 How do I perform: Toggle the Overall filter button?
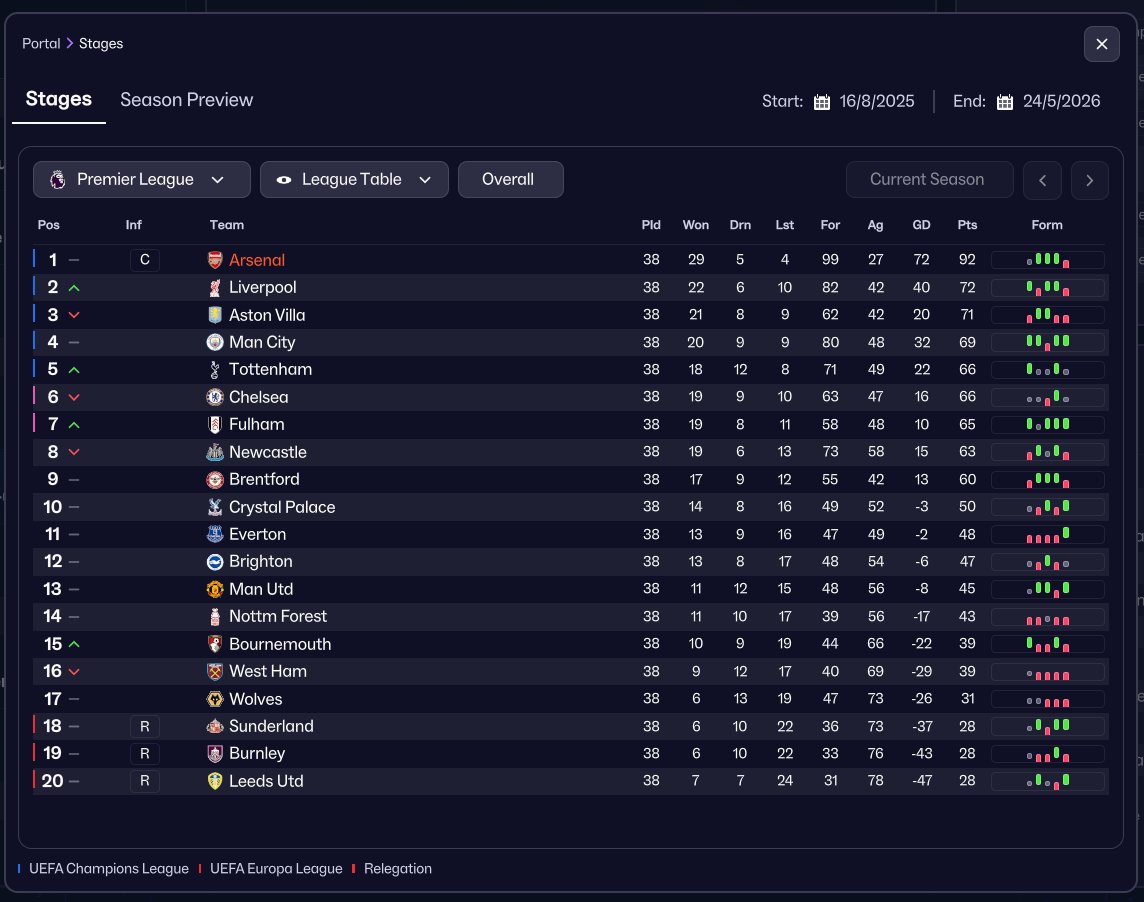511,180
